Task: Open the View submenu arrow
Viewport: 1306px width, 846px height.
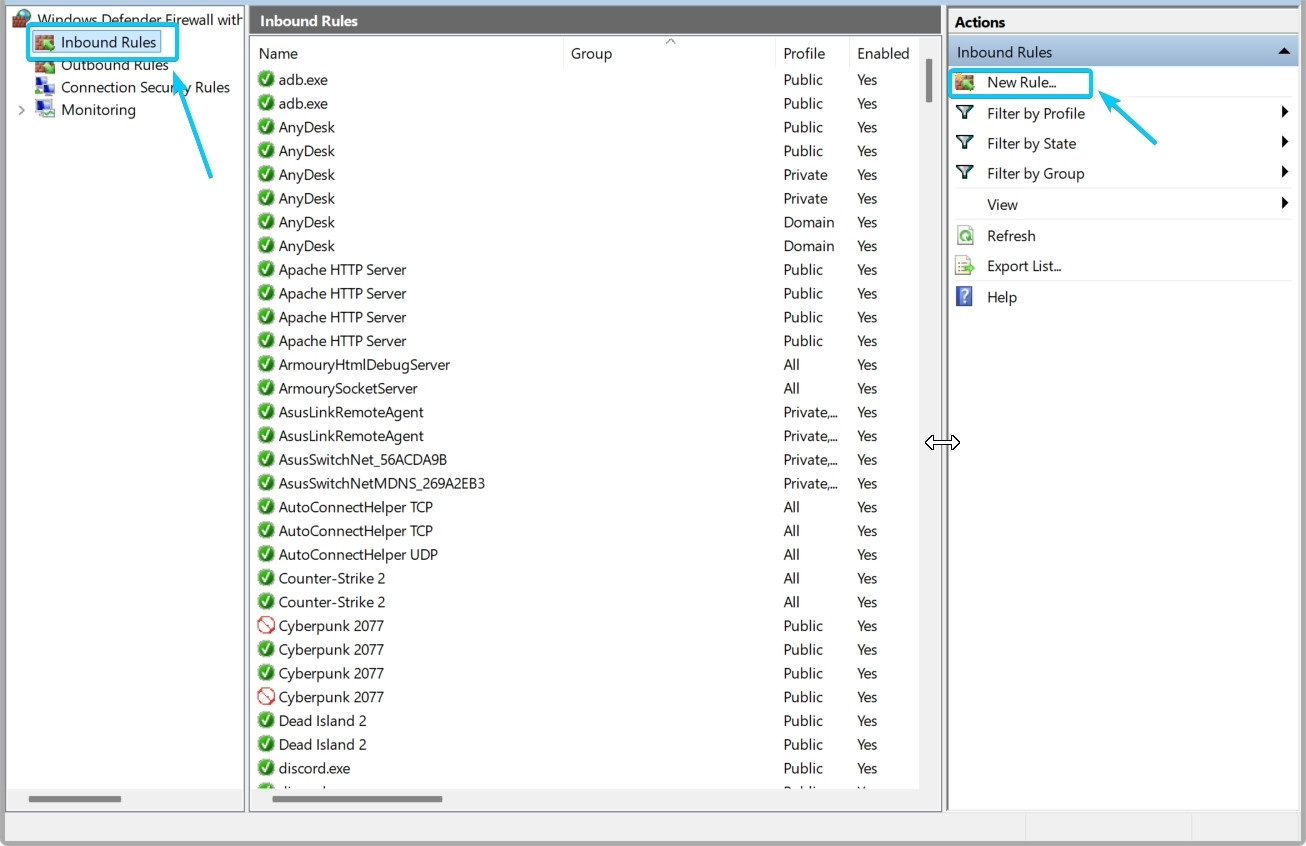Action: tap(1284, 204)
